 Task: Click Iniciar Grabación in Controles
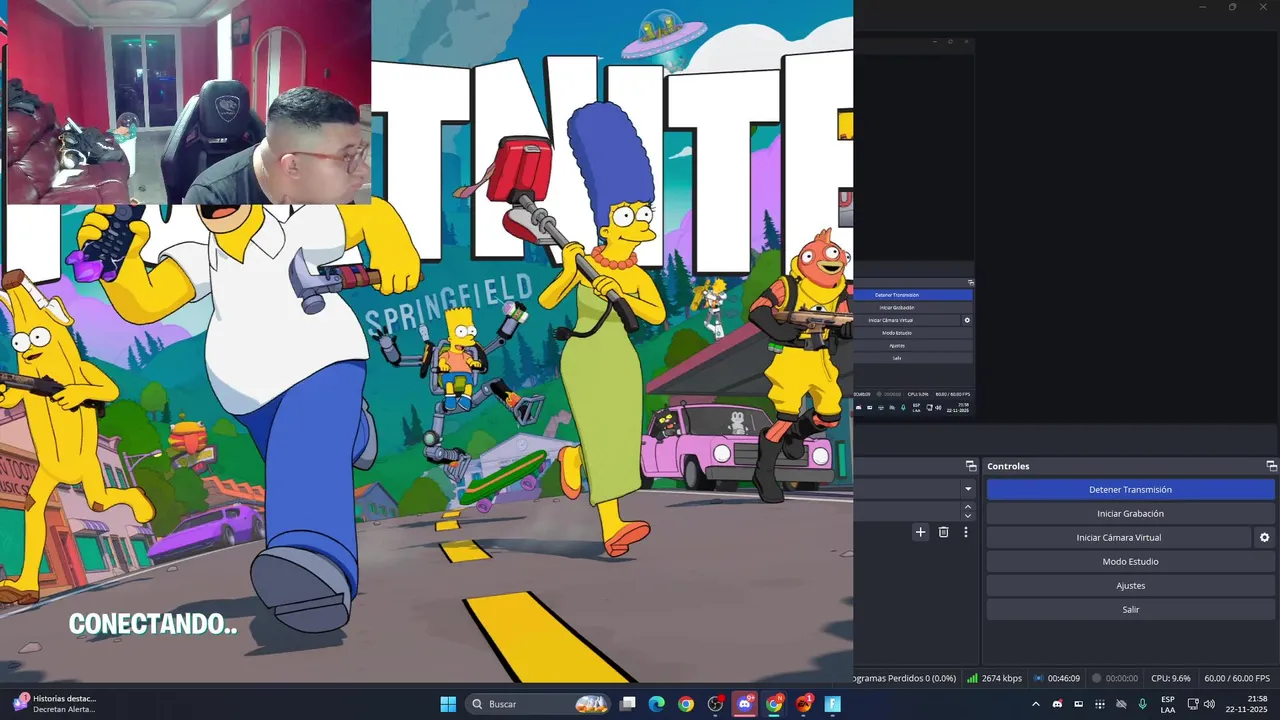(x=1130, y=514)
